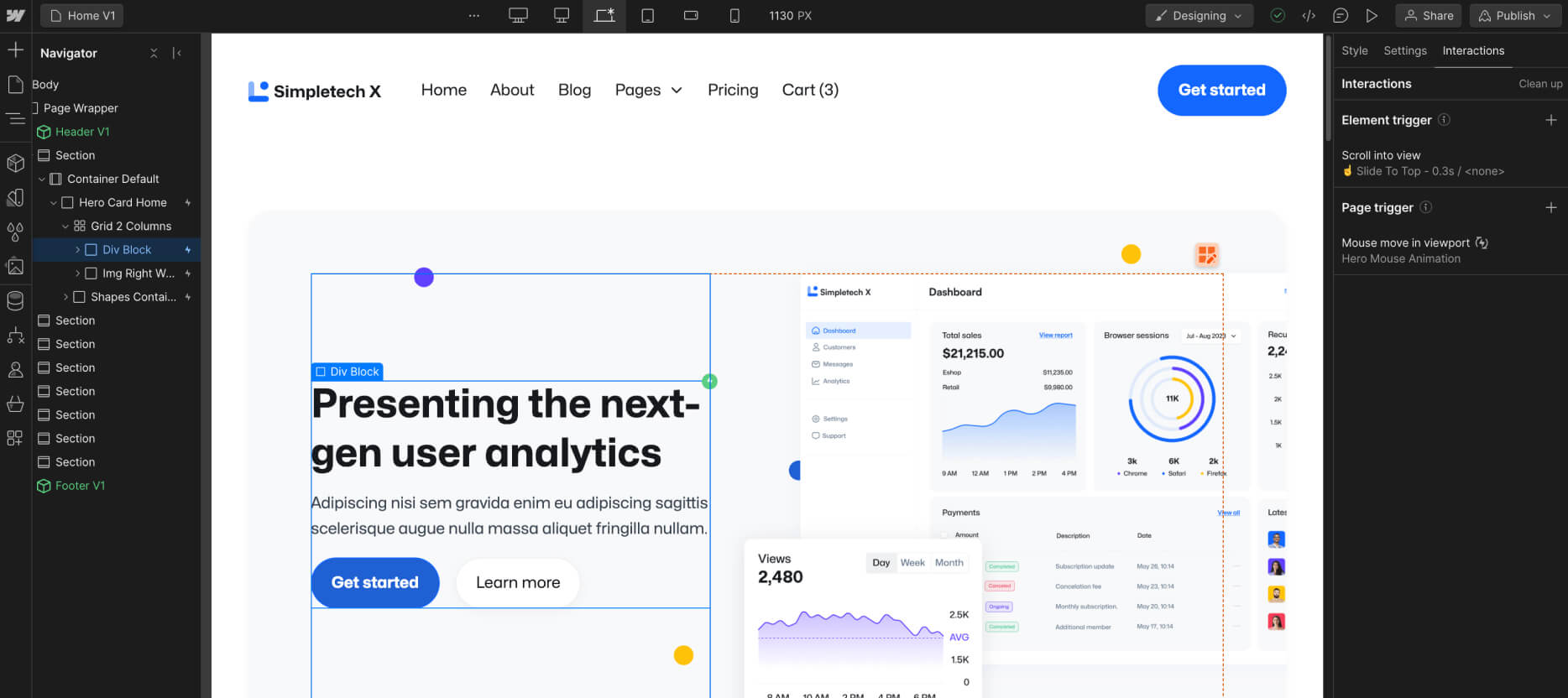
Task: Collapse the Container Default tree node
Action: point(42,179)
